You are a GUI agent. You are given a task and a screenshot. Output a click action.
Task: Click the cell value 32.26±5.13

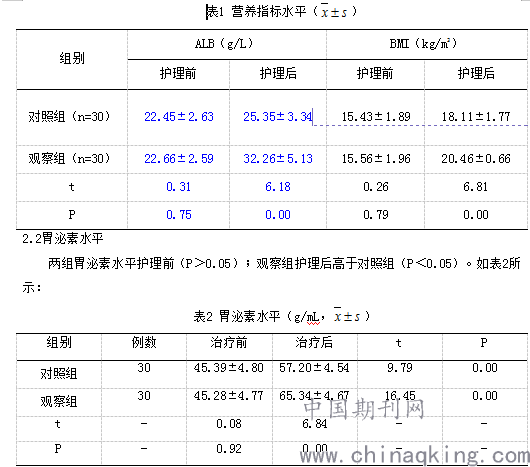[x=278, y=159]
